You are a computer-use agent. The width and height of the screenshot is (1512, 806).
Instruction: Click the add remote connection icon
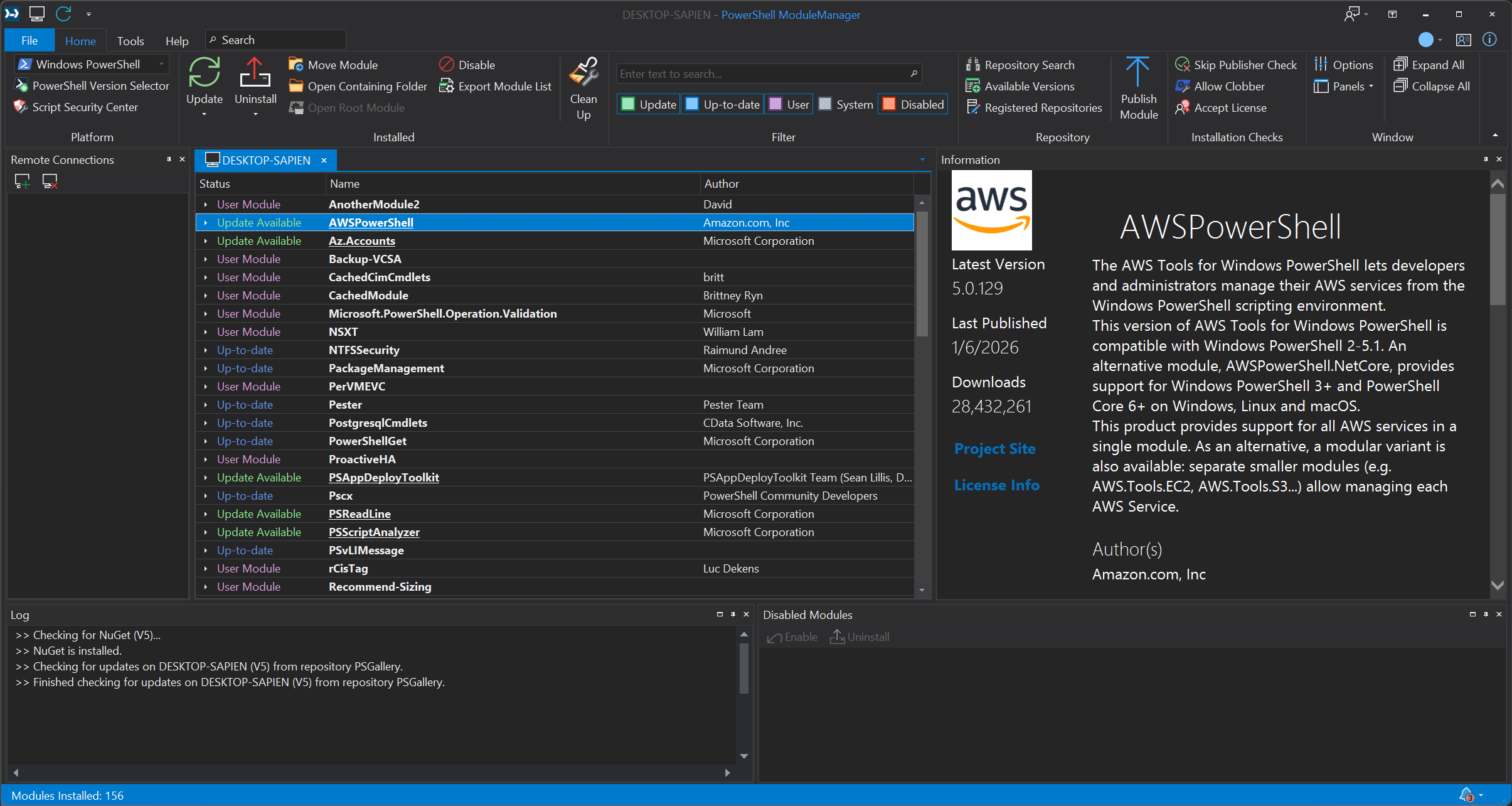point(22,181)
